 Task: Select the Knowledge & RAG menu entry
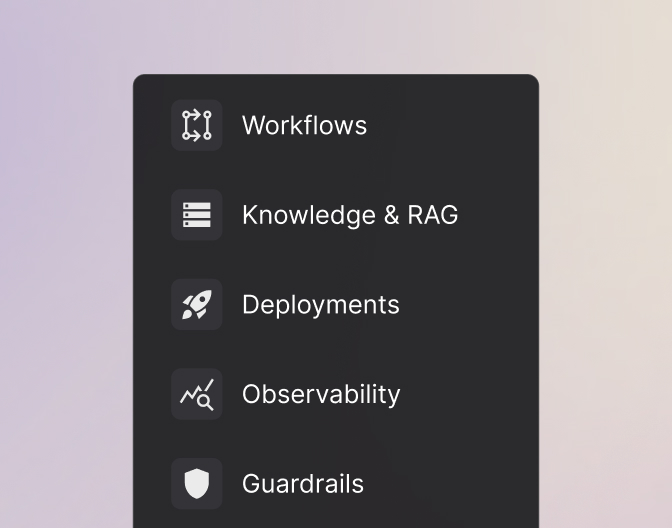tap(349, 215)
